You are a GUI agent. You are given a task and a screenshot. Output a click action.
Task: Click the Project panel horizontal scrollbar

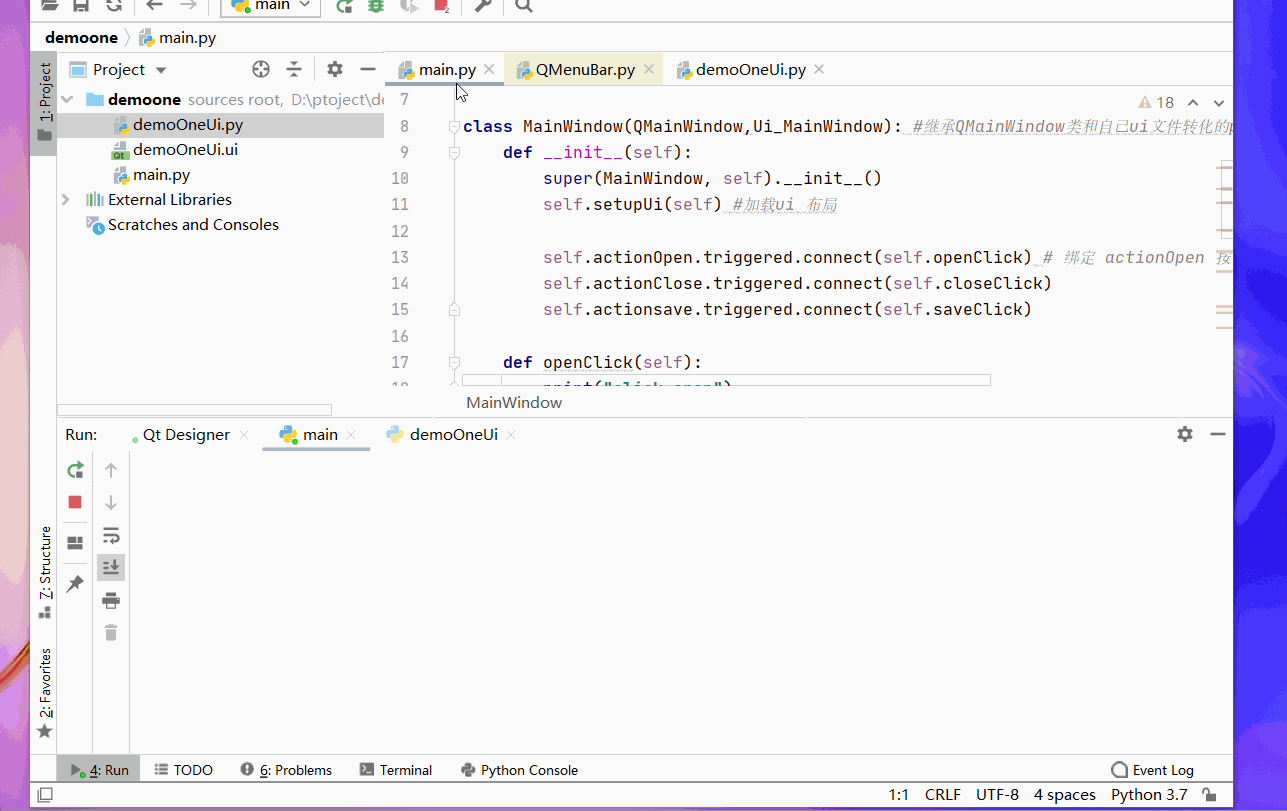point(194,410)
